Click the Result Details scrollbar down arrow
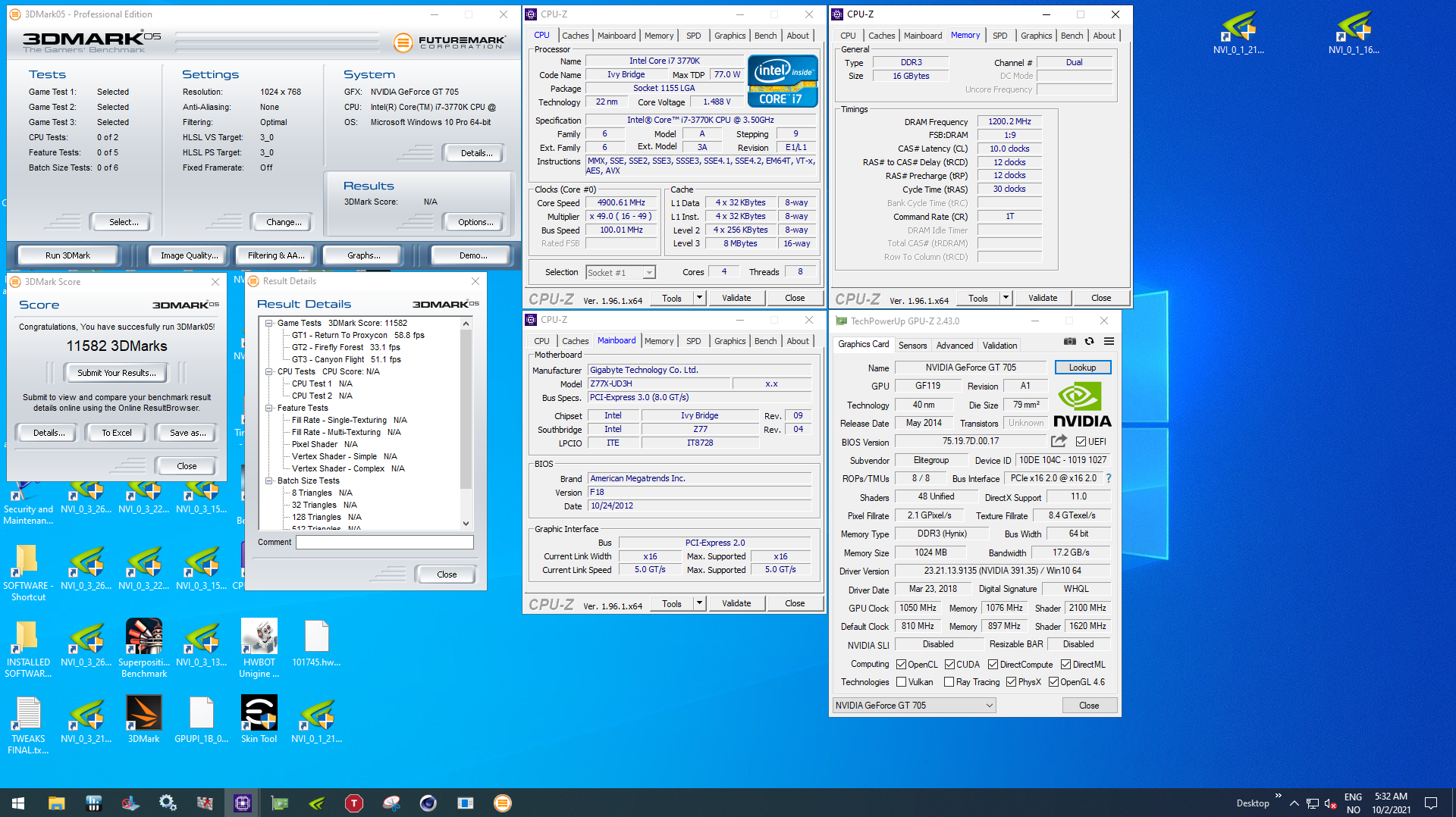The image size is (1456, 817). pos(466,524)
